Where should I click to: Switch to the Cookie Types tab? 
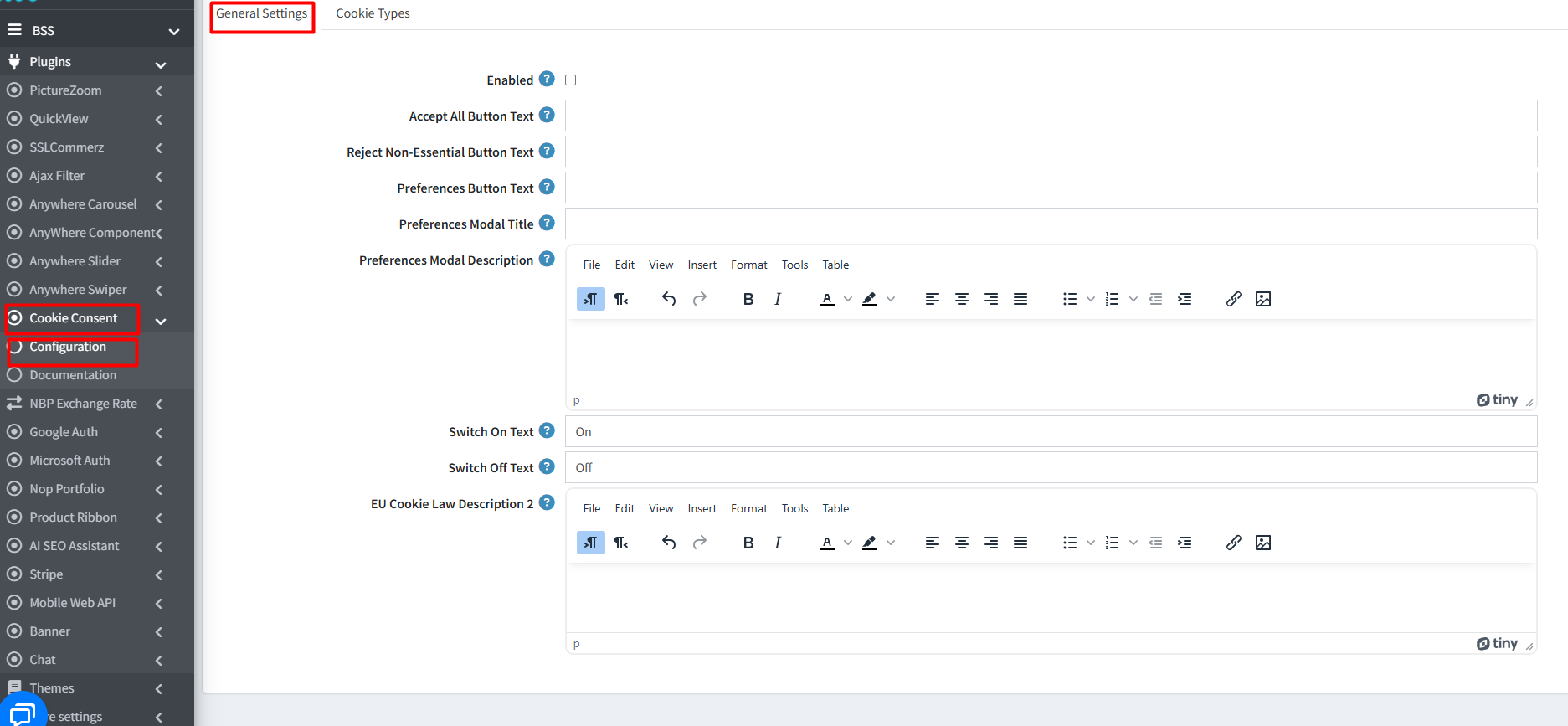pos(373,13)
